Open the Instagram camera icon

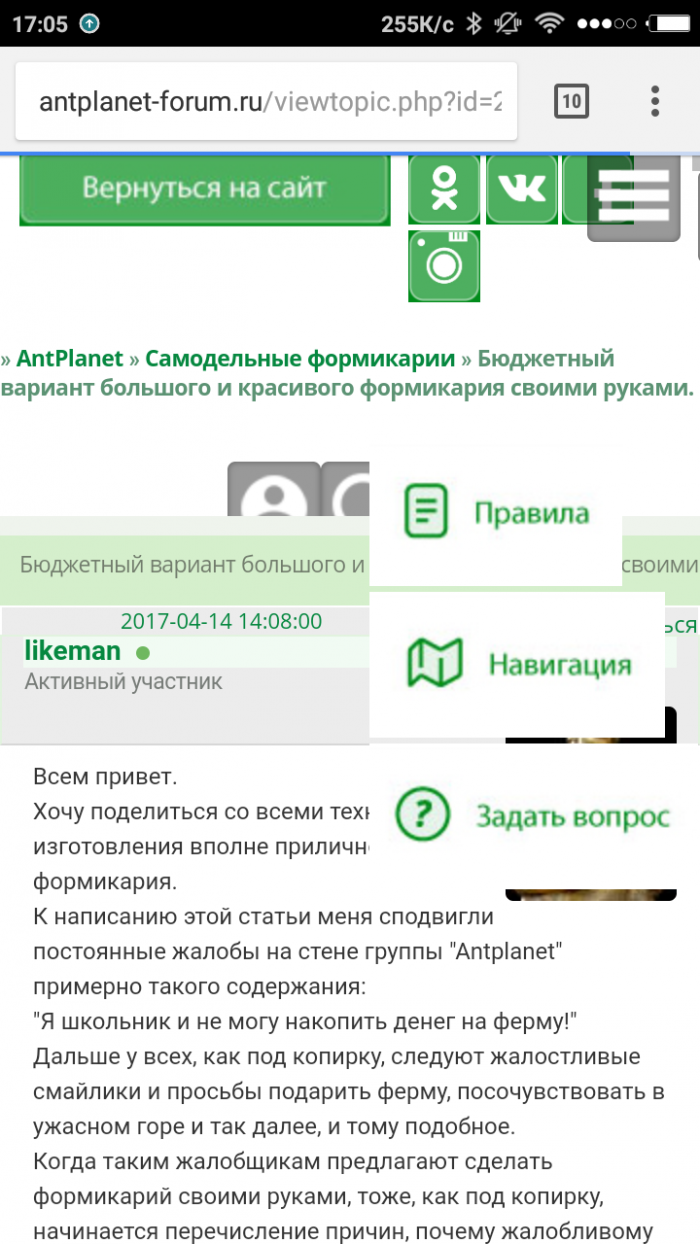(x=444, y=265)
